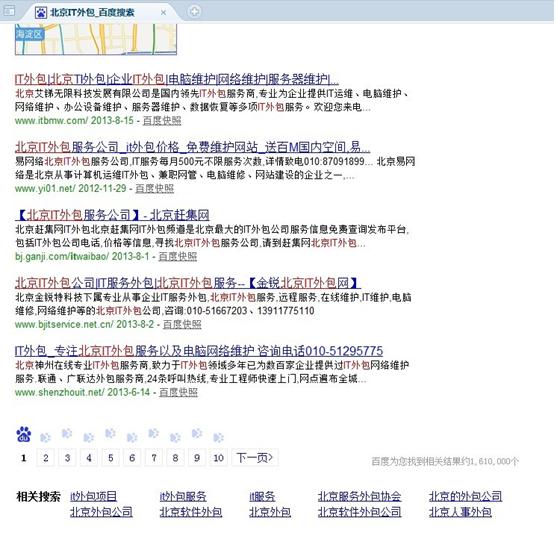Click the faded paw icon above page 10

[218, 438]
